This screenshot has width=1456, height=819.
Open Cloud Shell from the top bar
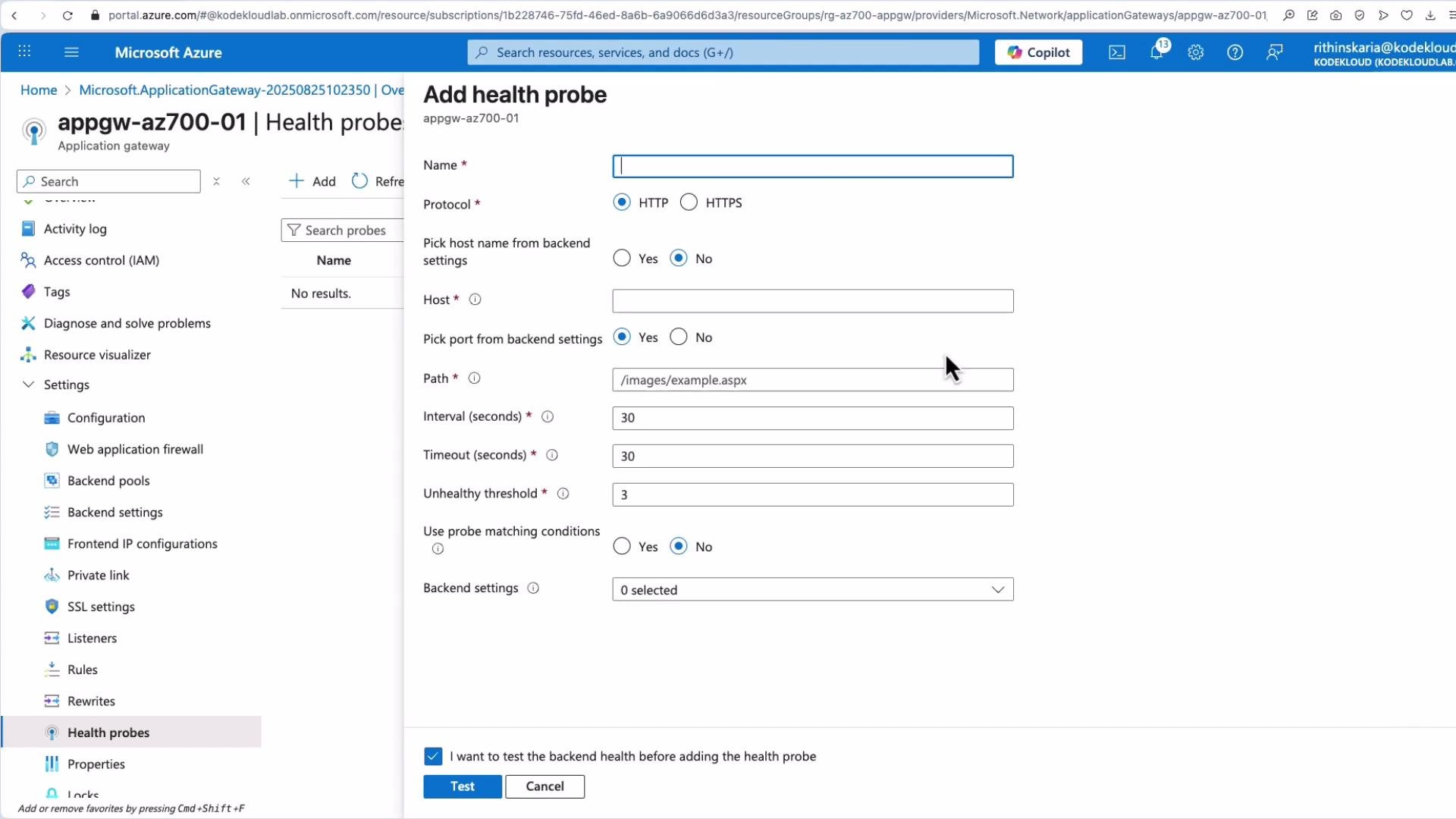click(x=1117, y=52)
